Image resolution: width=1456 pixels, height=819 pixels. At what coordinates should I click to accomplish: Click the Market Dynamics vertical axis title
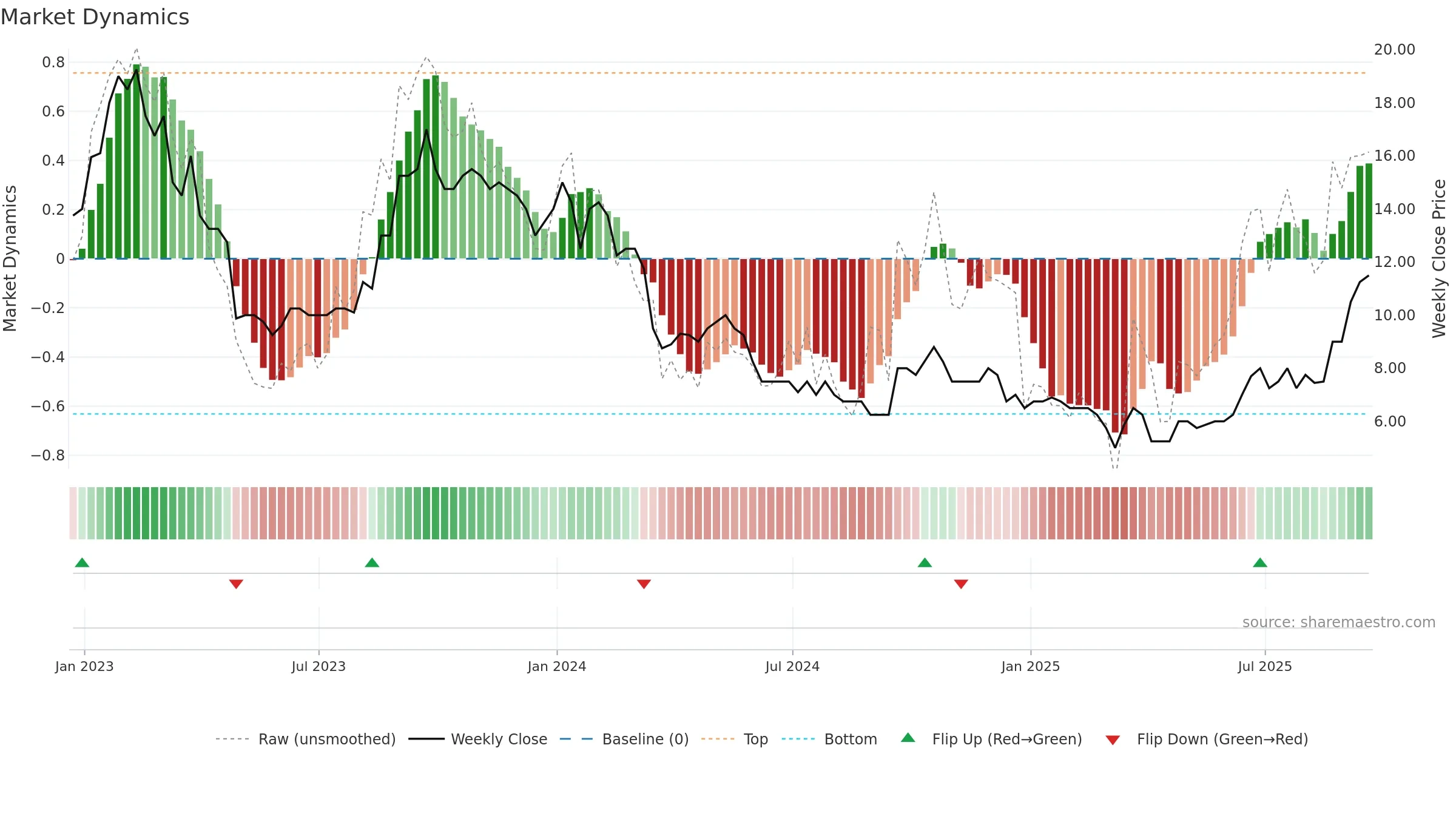(10, 258)
